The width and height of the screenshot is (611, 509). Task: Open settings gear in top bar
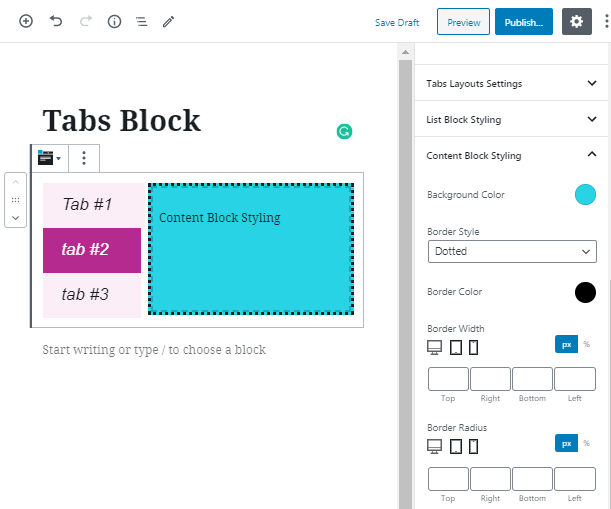coord(577,21)
